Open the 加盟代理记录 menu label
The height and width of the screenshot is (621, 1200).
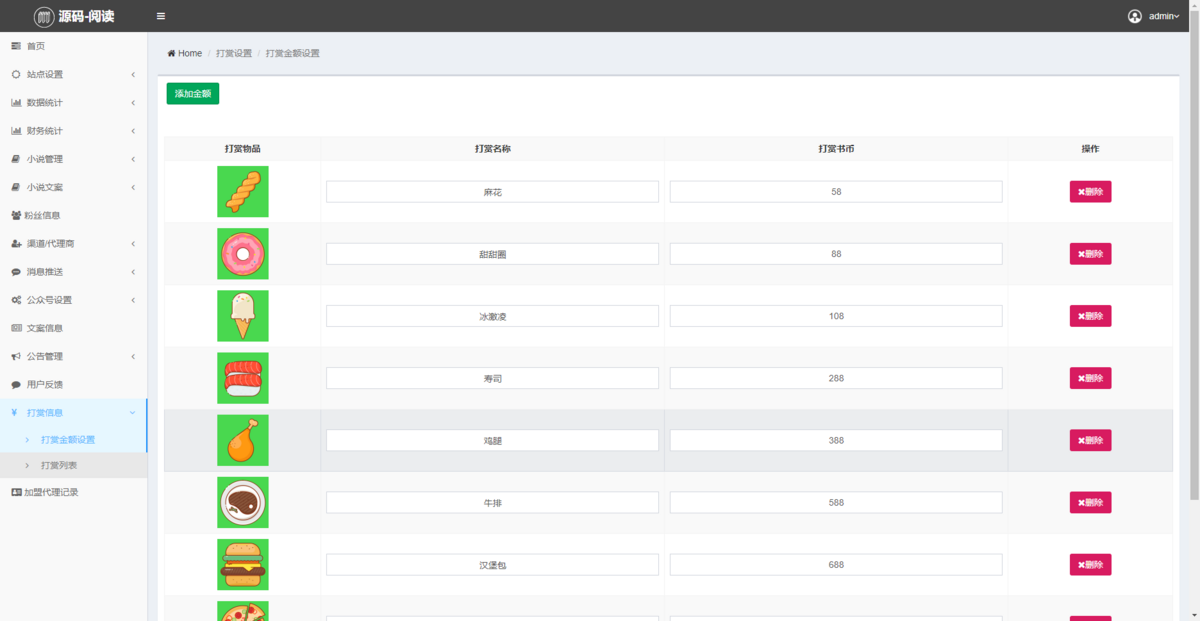tap(51, 492)
